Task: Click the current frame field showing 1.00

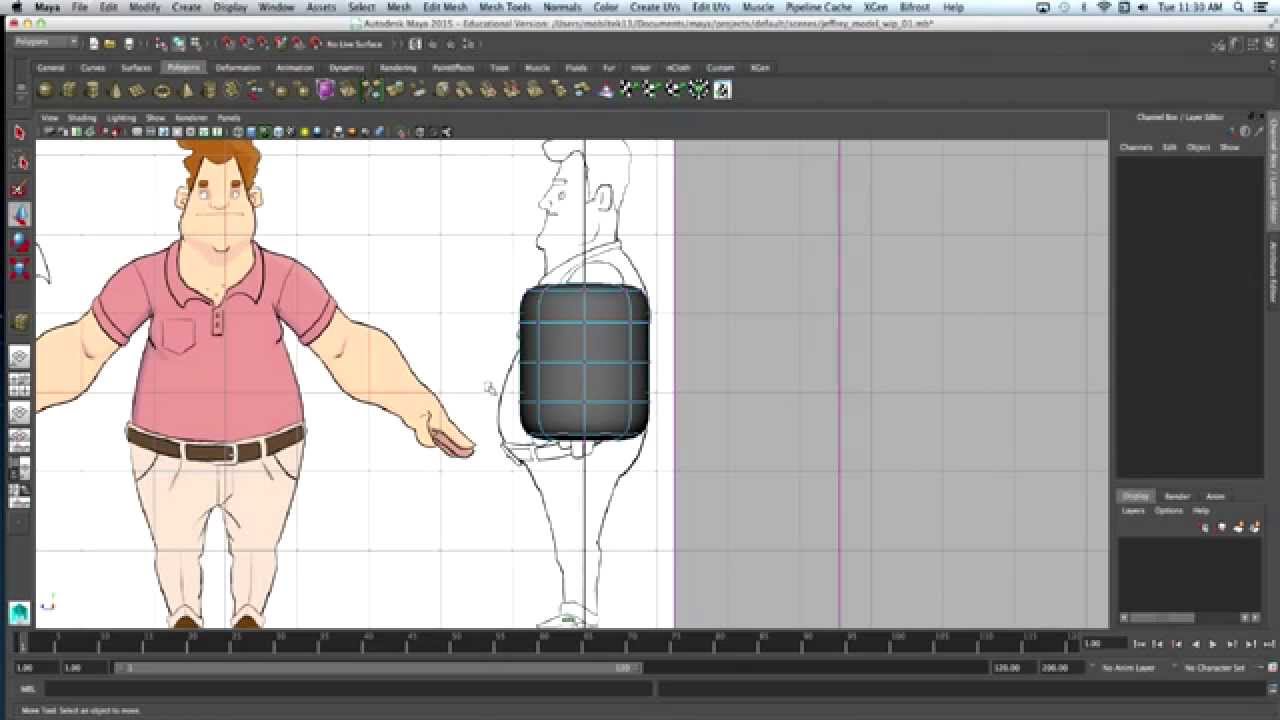Action: click(1104, 644)
